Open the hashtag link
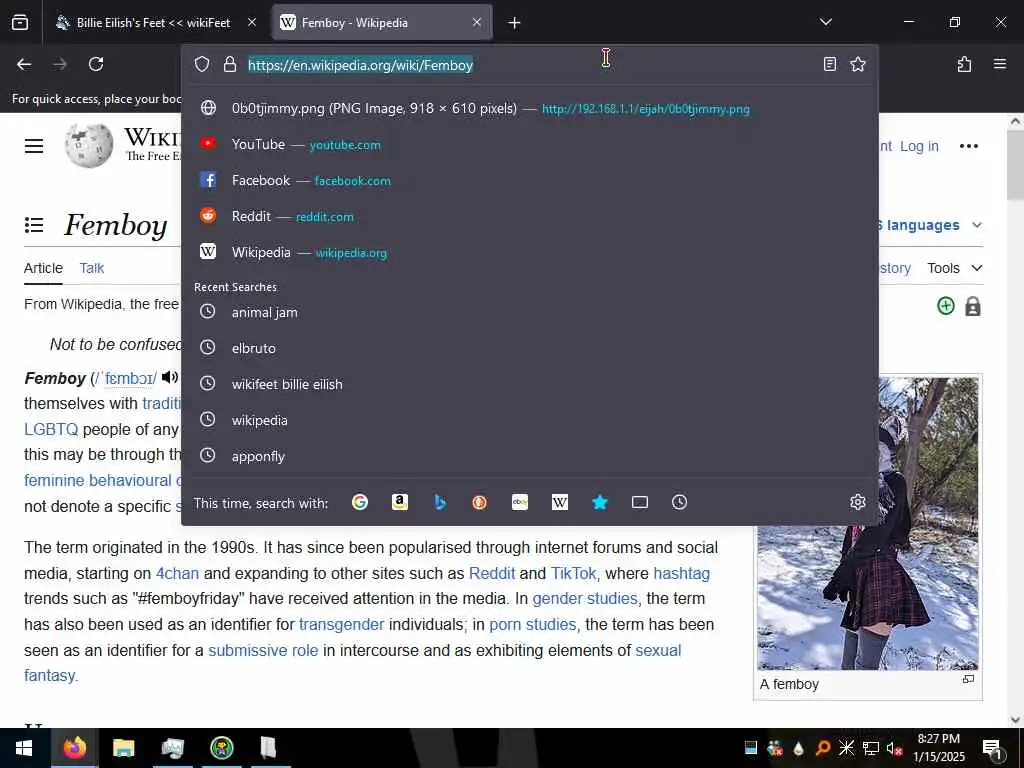 (681, 573)
